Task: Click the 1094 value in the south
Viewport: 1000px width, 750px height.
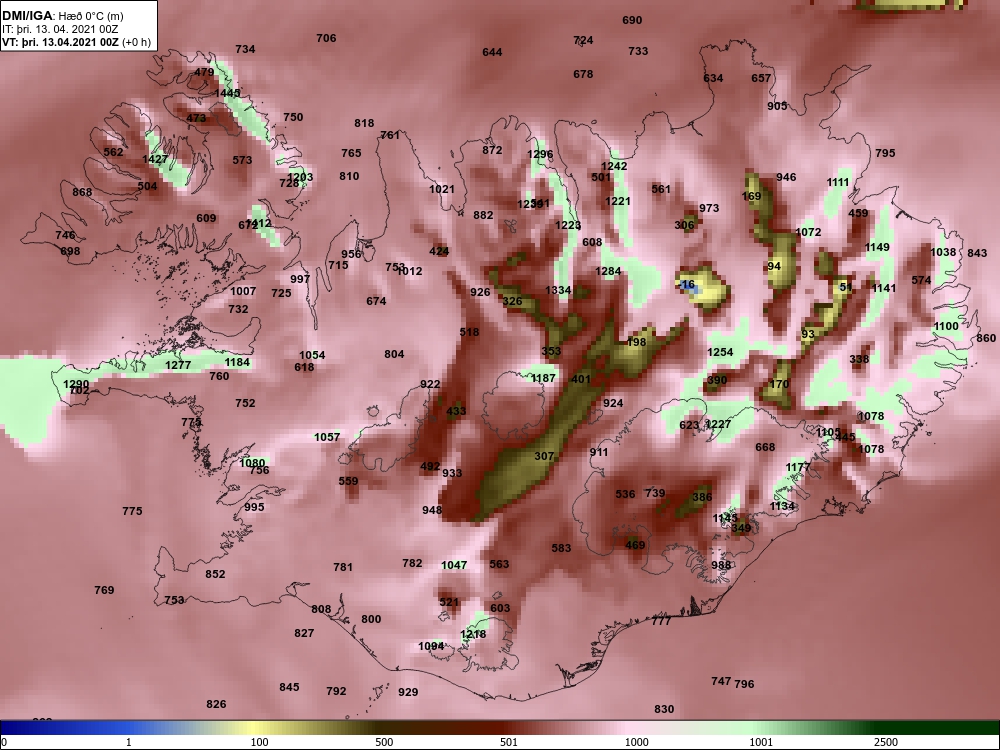Action: (431, 646)
